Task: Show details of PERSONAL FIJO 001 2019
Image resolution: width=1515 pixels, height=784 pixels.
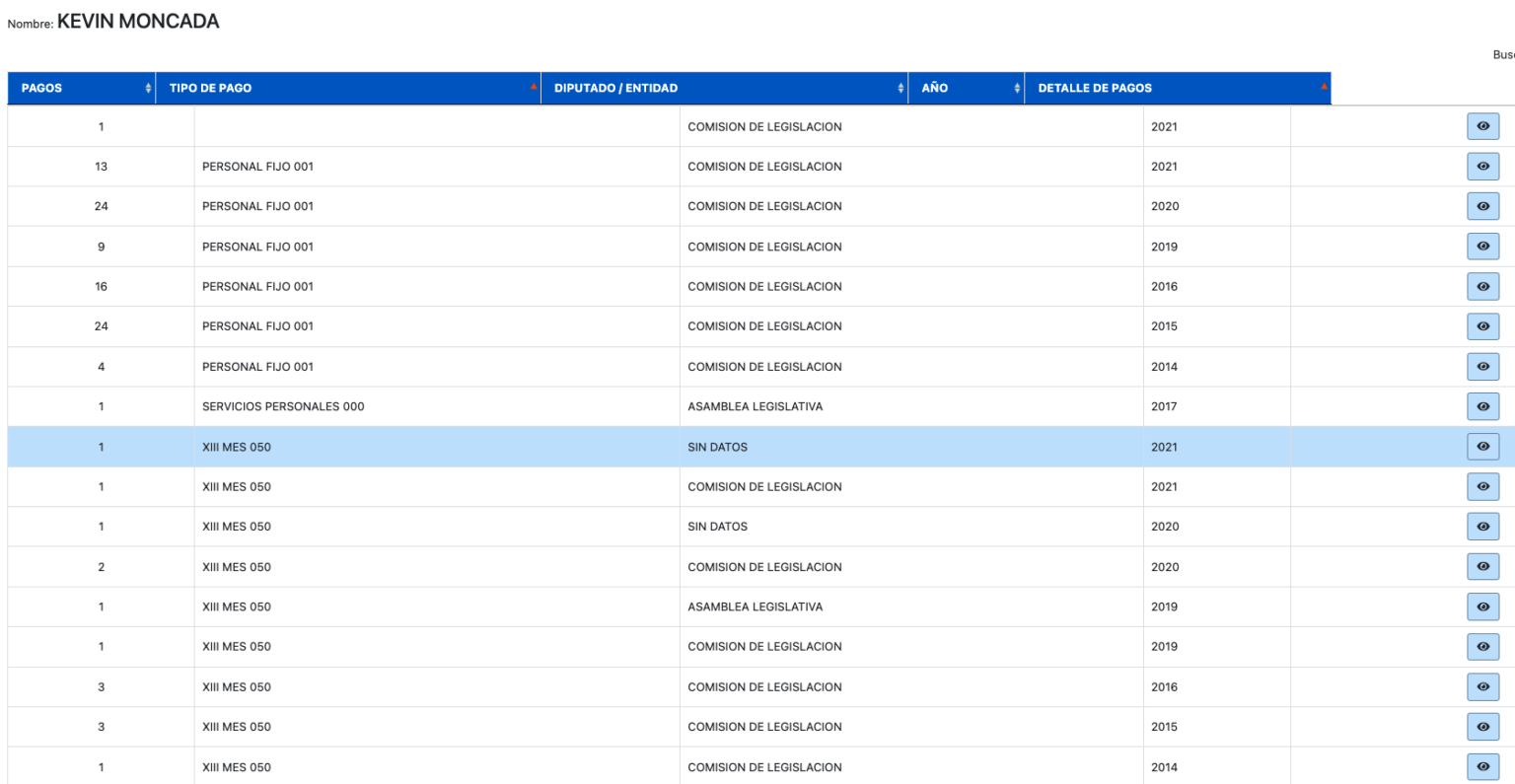Action: (1482, 247)
